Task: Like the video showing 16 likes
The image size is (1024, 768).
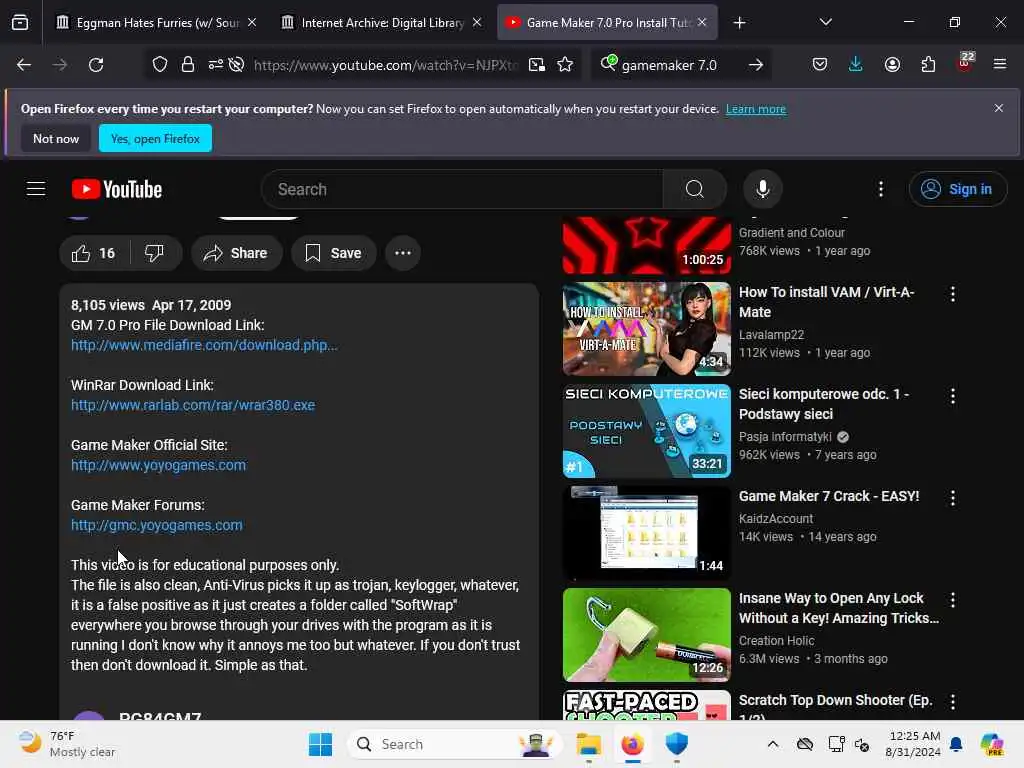Action: pos(94,253)
